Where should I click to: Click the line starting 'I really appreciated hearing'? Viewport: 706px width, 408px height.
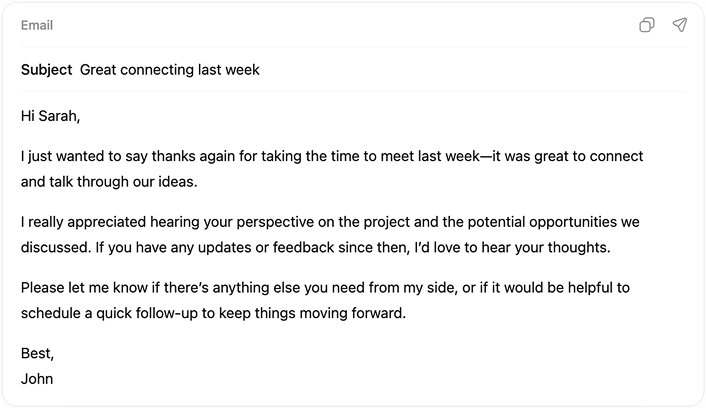pos(329,221)
